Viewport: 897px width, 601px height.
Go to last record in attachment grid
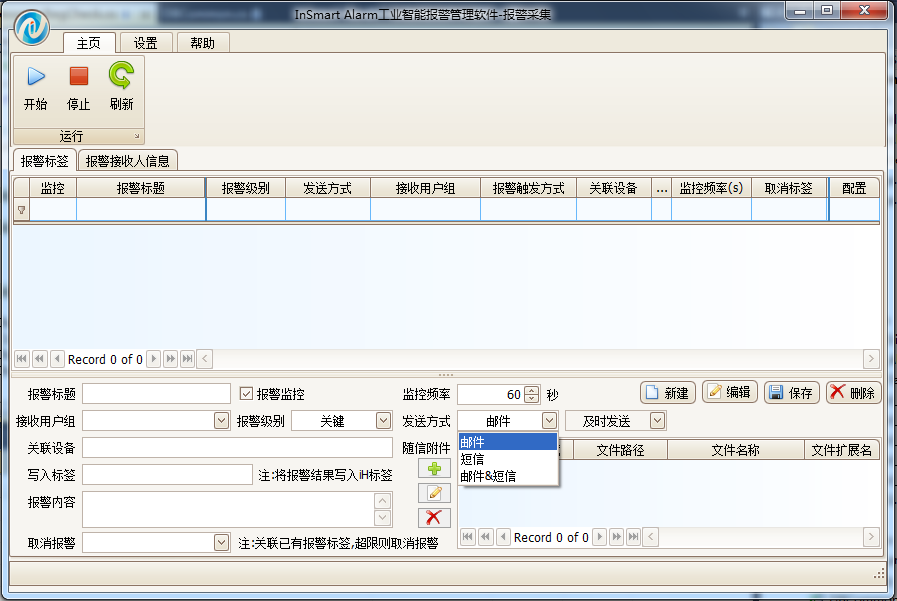(x=633, y=537)
